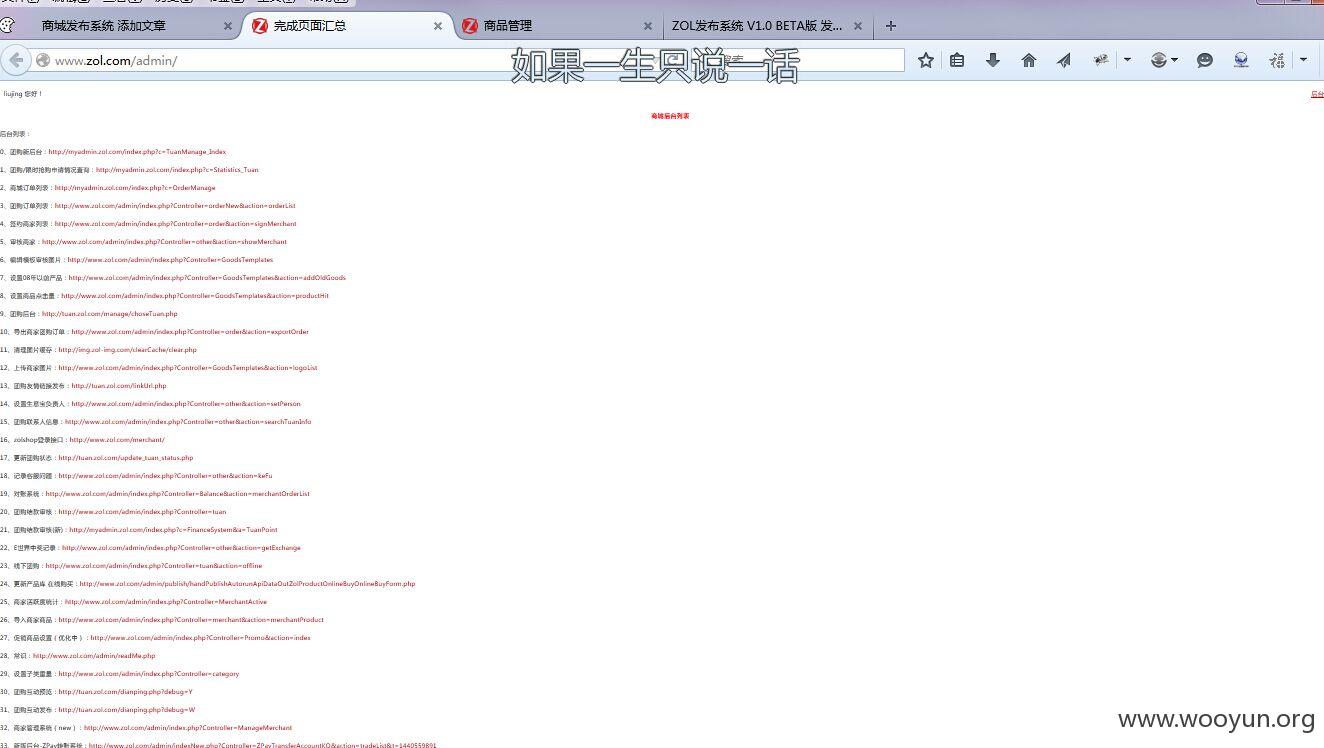The width and height of the screenshot is (1324, 748).
Task: Open the FinanceSystem TuanPoint link
Action: click(x=173, y=530)
